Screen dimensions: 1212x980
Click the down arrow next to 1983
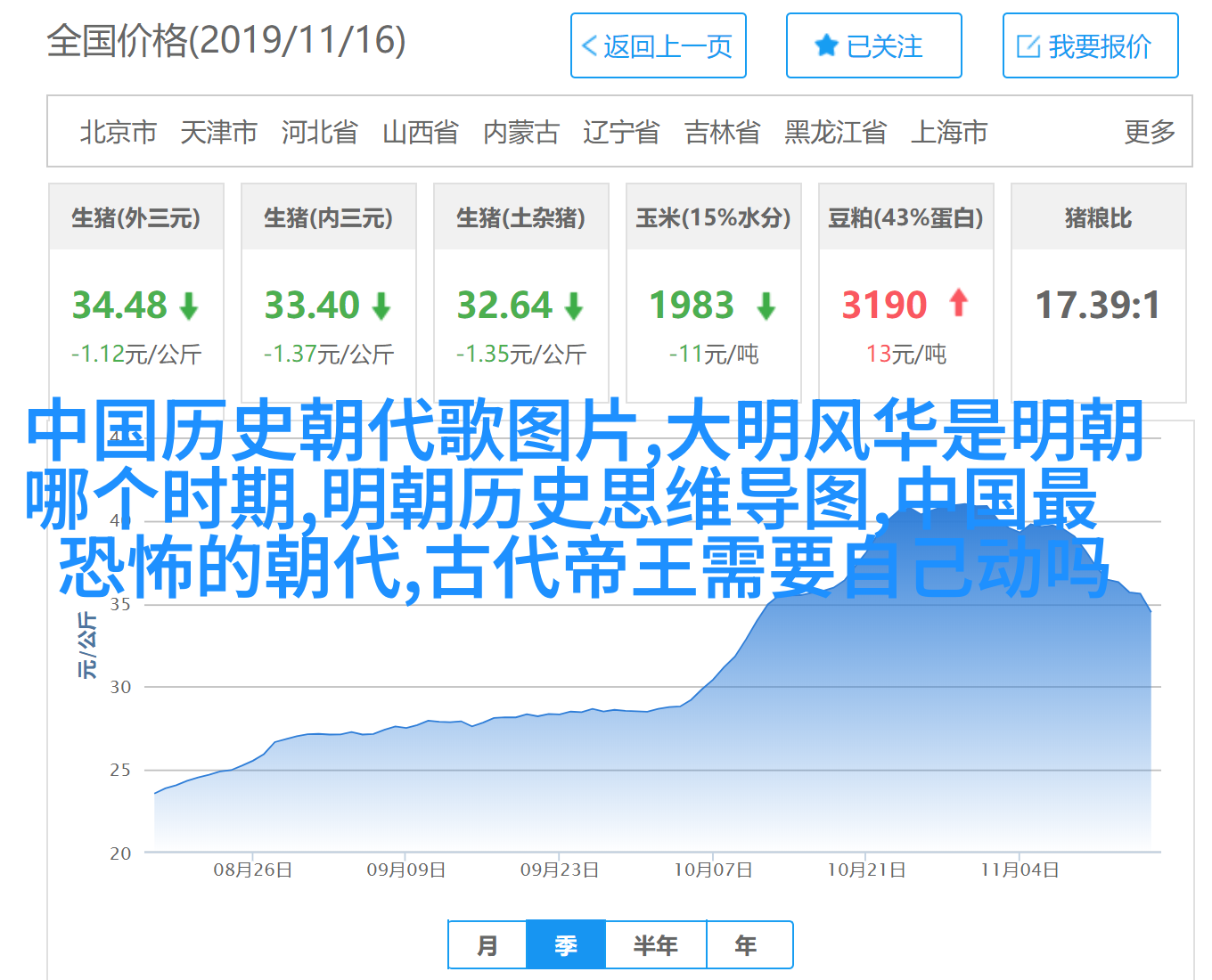click(x=766, y=306)
